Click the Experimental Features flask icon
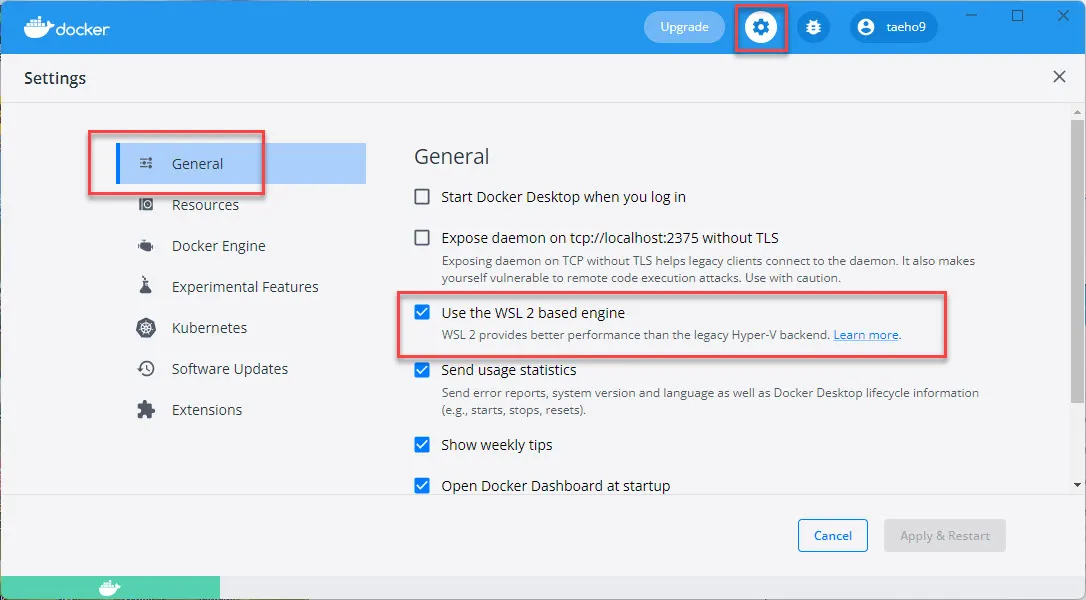The image size is (1086, 600). [x=145, y=286]
